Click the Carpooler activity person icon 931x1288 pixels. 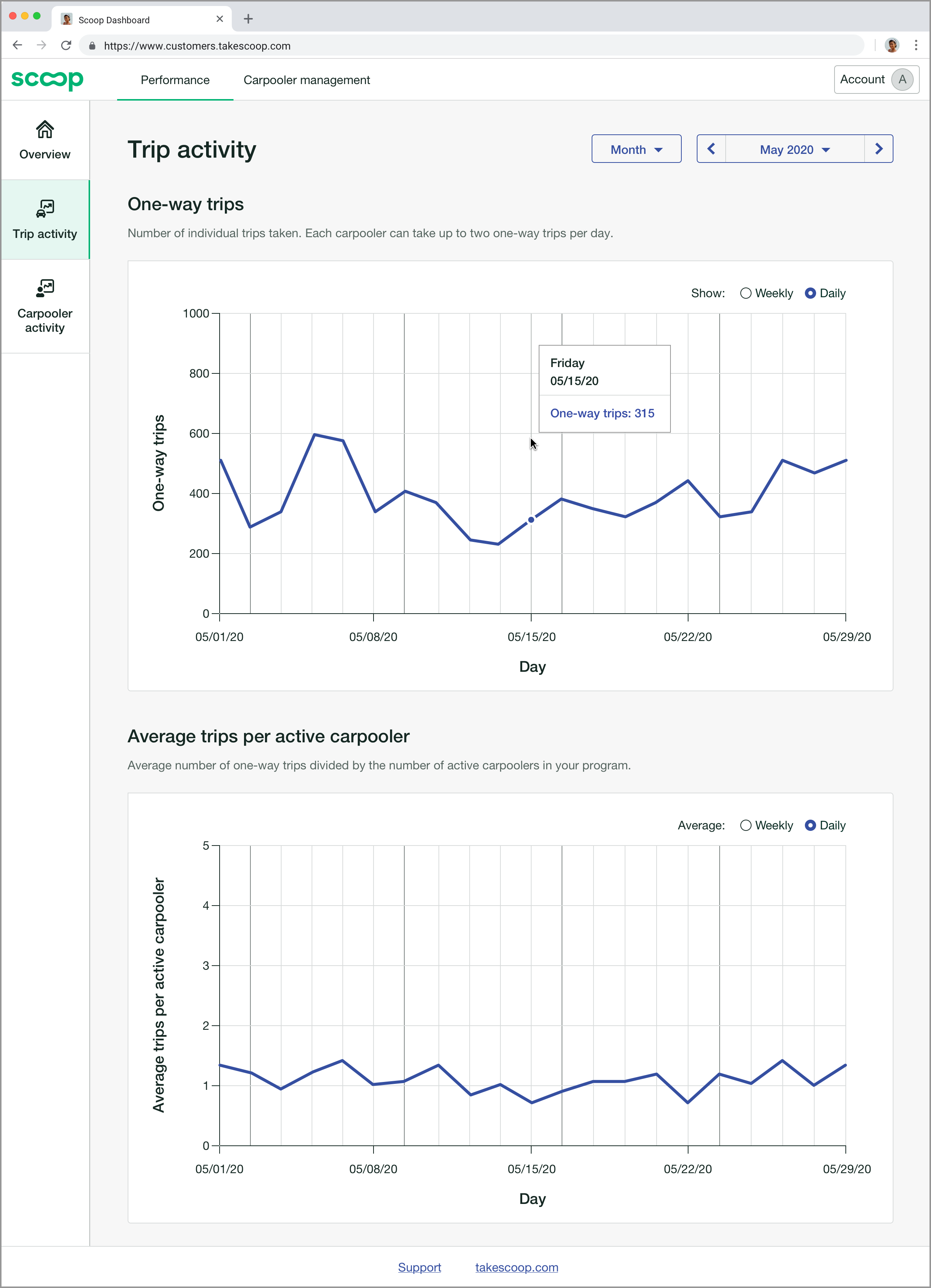click(x=45, y=289)
